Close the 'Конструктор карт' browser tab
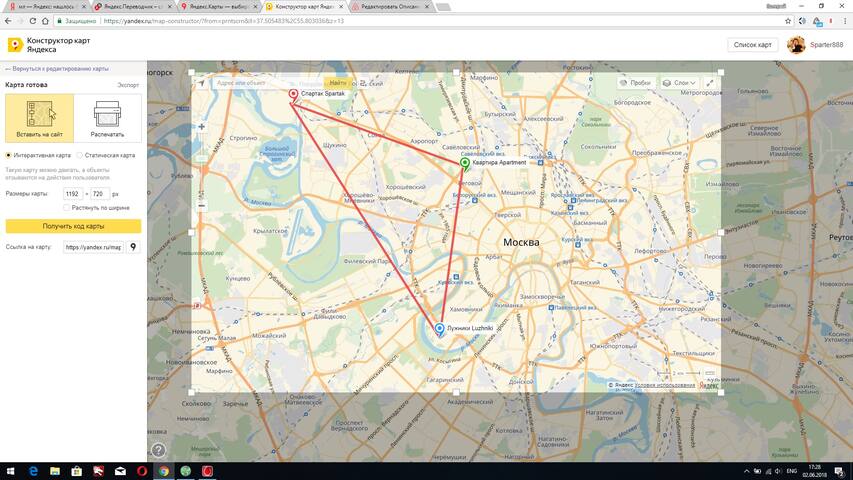This screenshot has width=853, height=480. pos(341,7)
